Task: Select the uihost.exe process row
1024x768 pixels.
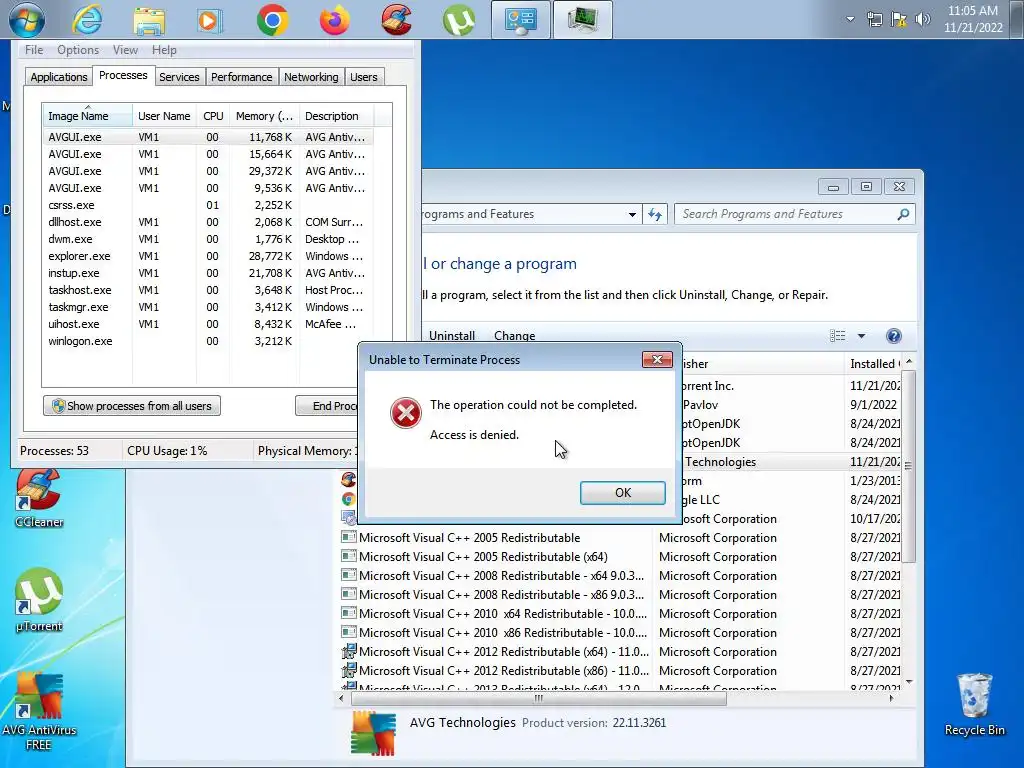Action: click(208, 324)
